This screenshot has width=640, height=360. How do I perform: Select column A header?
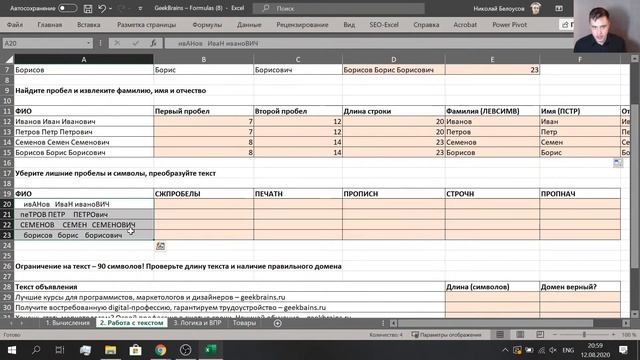click(84, 60)
